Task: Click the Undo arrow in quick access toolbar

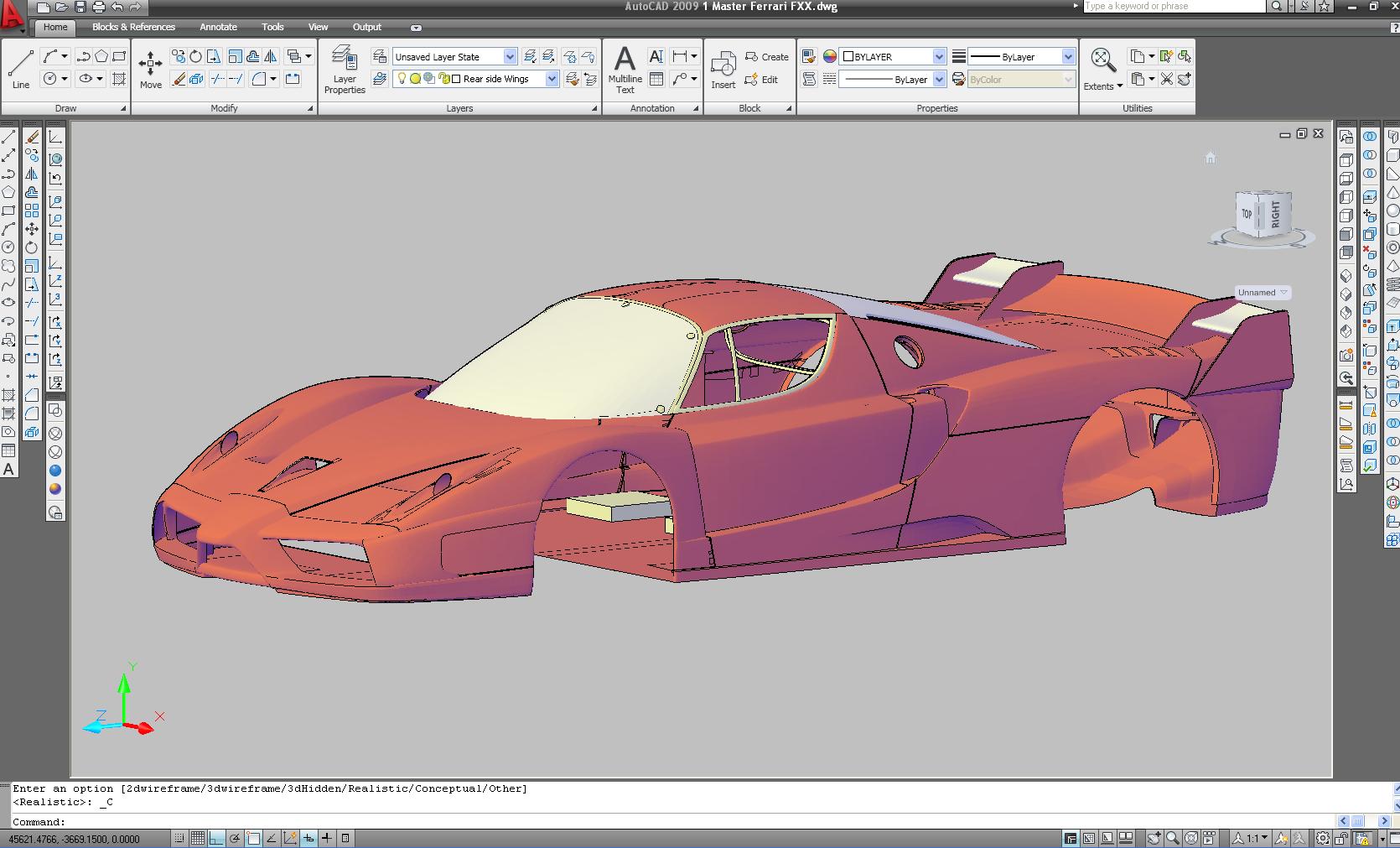Action: pyautogui.click(x=117, y=7)
